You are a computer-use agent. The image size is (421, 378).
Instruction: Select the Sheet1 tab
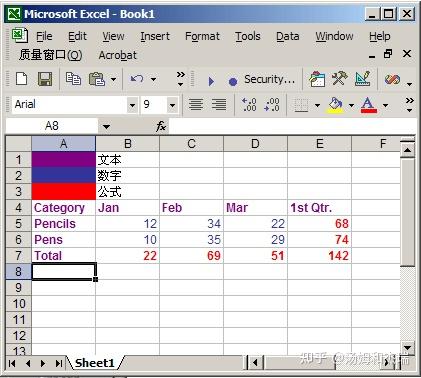(x=95, y=363)
